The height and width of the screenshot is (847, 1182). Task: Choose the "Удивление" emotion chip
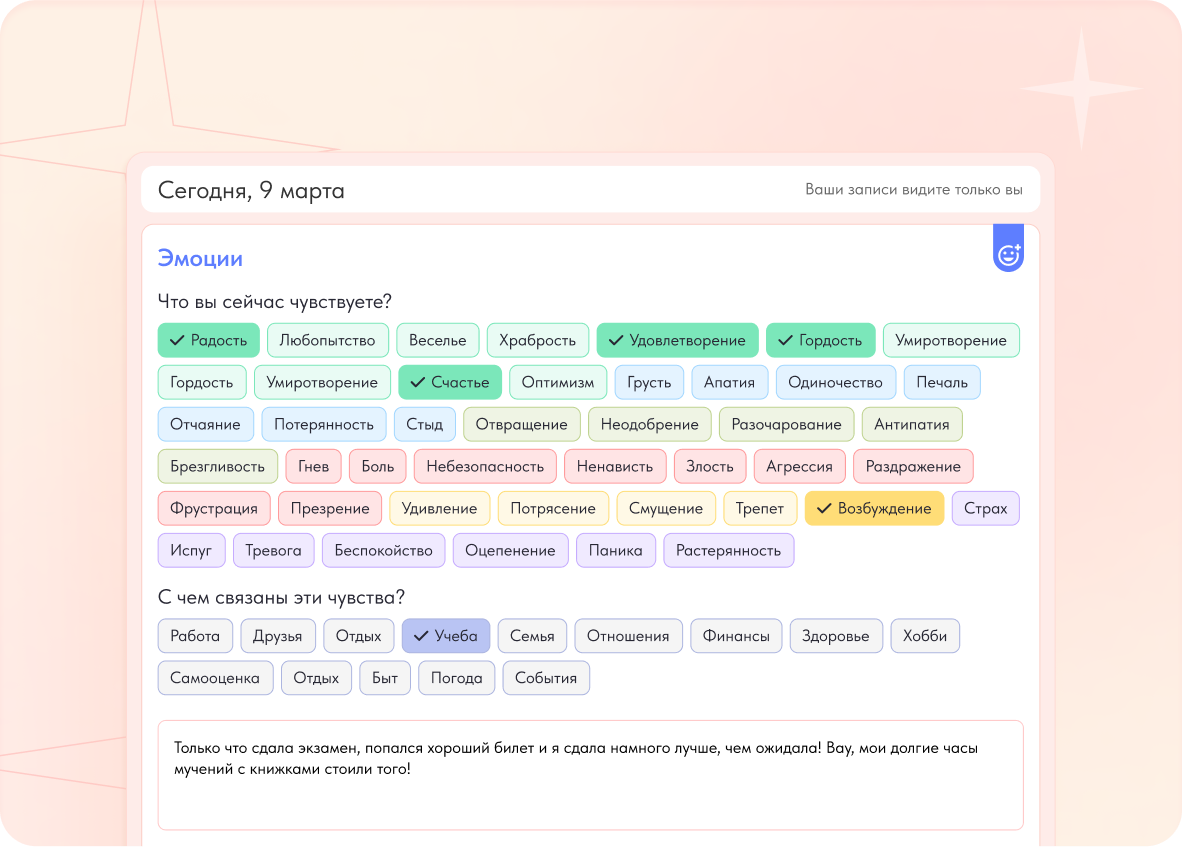pyautogui.click(x=439, y=508)
